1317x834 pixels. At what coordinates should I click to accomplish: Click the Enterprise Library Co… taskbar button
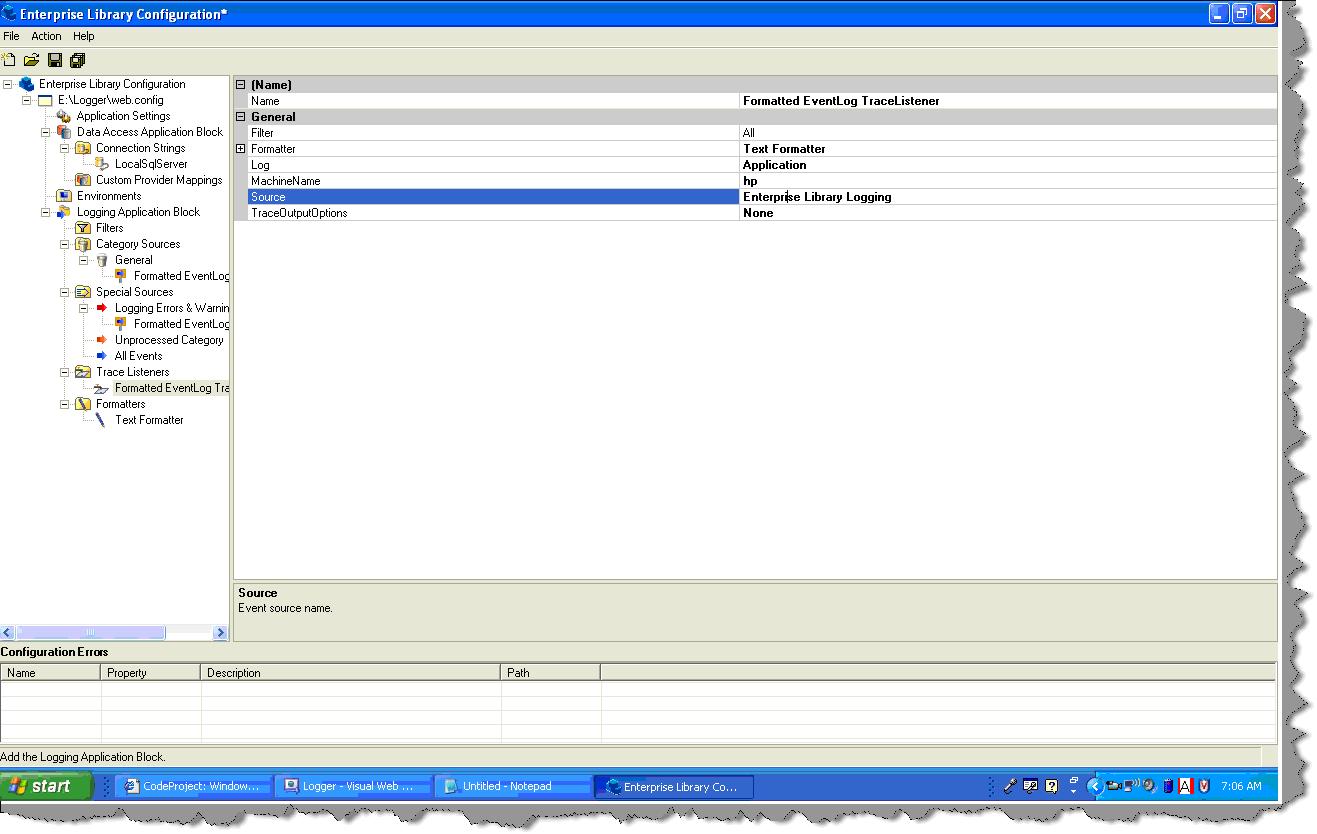click(674, 787)
